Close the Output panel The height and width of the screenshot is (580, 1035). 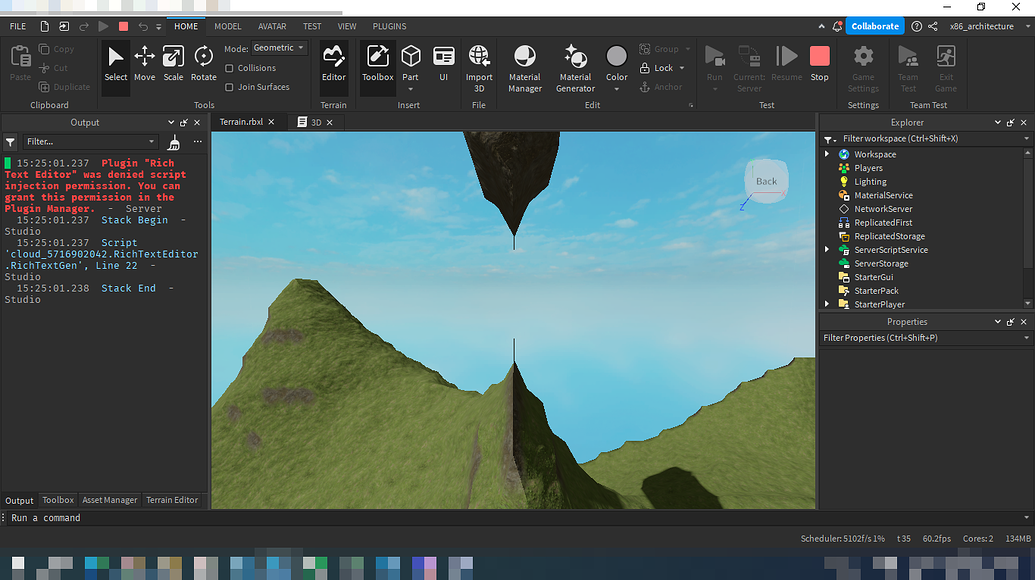point(197,123)
